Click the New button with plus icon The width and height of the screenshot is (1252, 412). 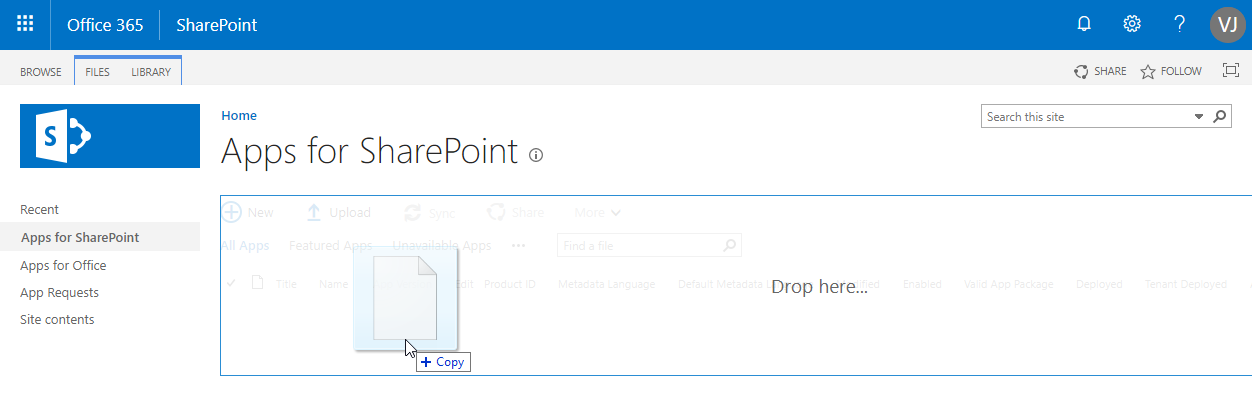click(247, 212)
